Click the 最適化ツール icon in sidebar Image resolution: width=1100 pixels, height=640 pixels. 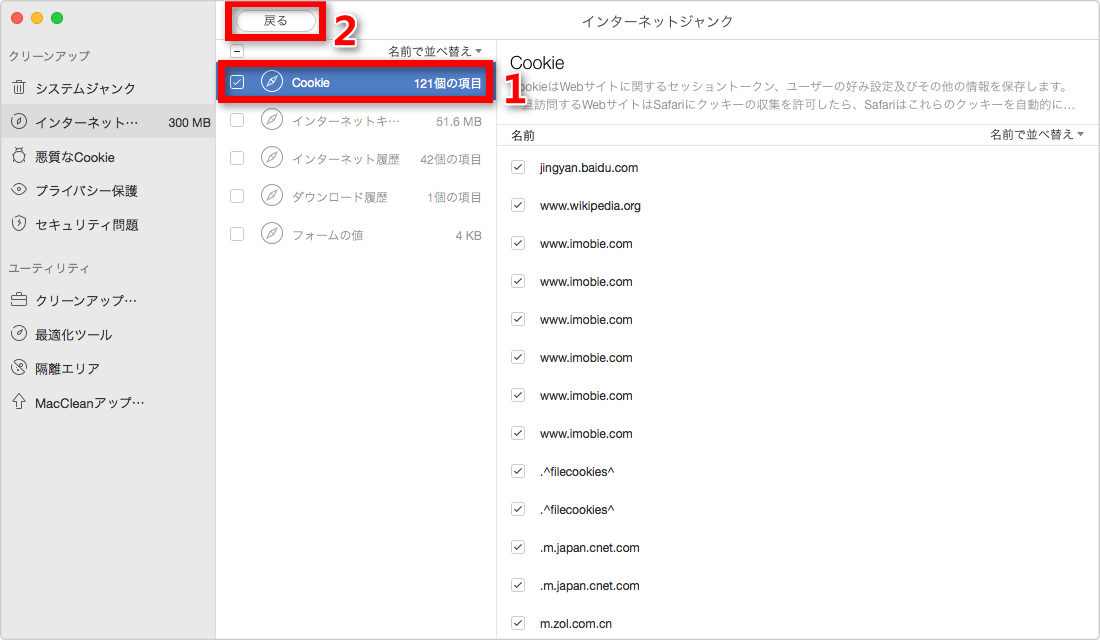point(19,334)
